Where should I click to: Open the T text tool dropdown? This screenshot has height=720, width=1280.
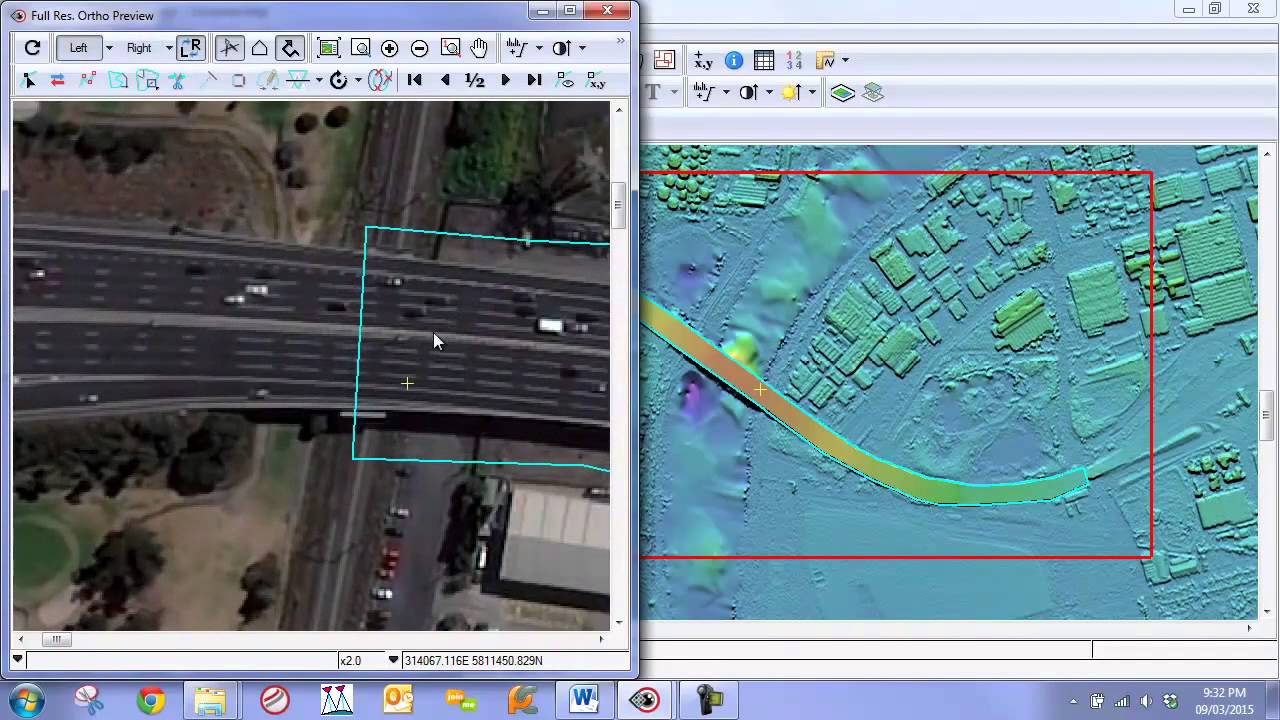tap(675, 92)
